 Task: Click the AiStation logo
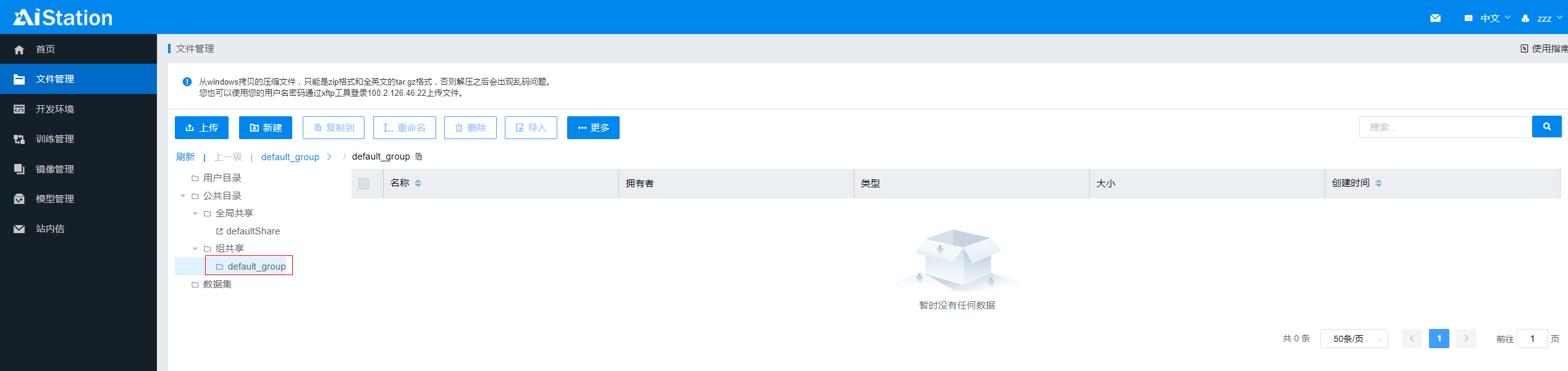[63, 17]
